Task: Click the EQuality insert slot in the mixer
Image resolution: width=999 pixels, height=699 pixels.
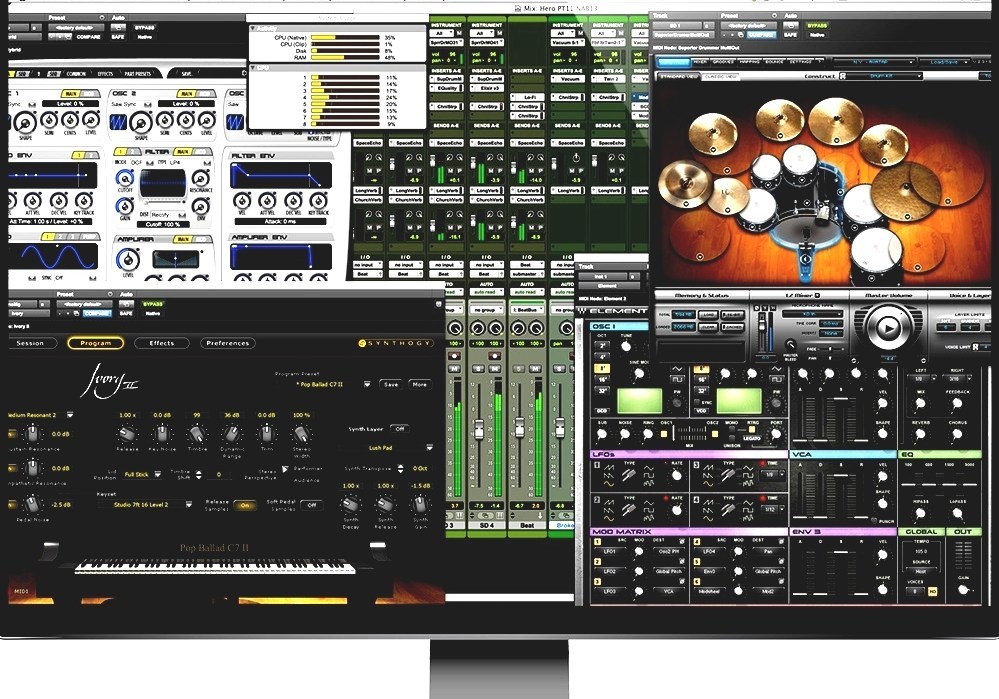Action: 447,88
